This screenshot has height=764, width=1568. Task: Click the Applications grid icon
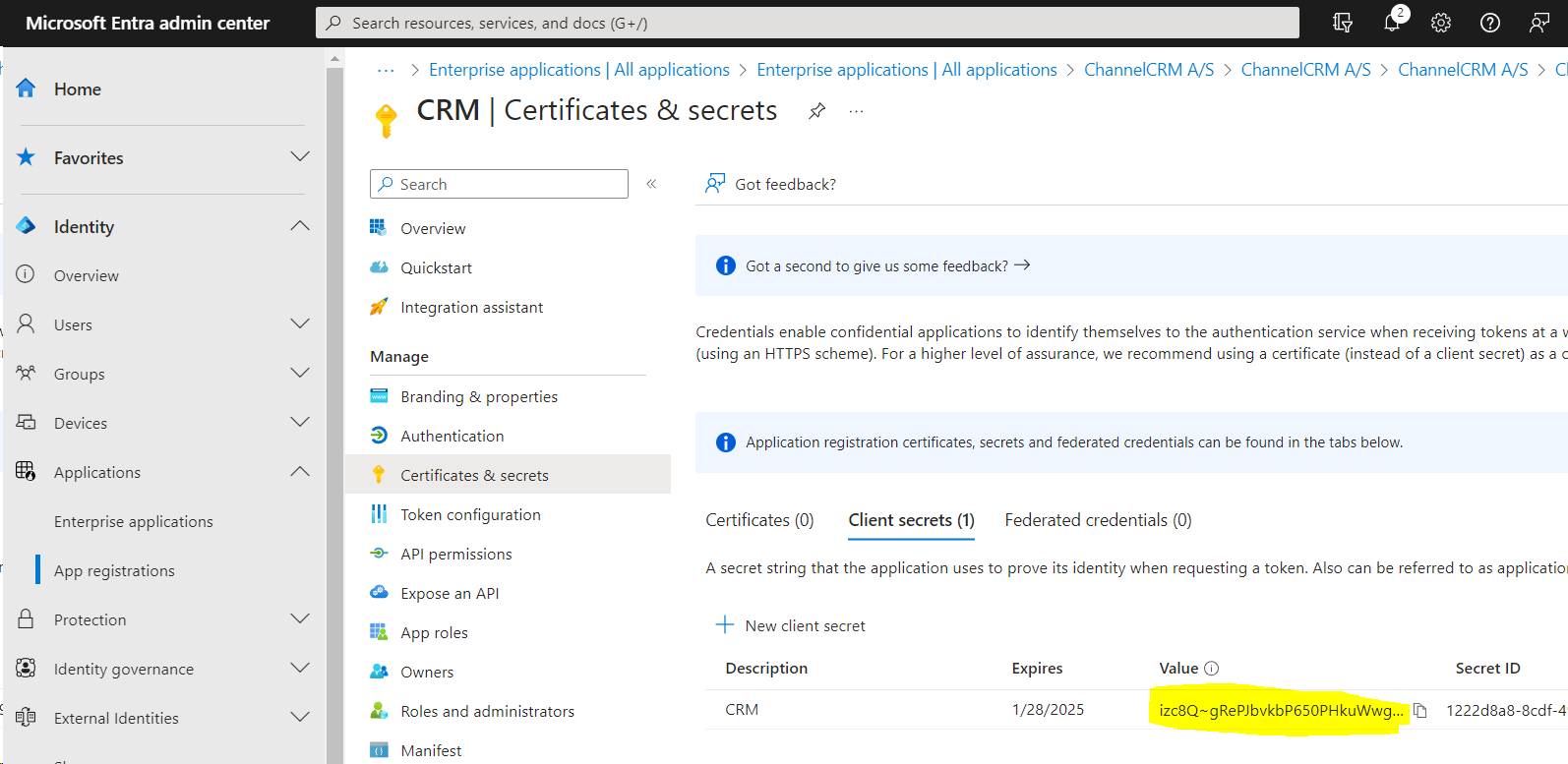27,471
